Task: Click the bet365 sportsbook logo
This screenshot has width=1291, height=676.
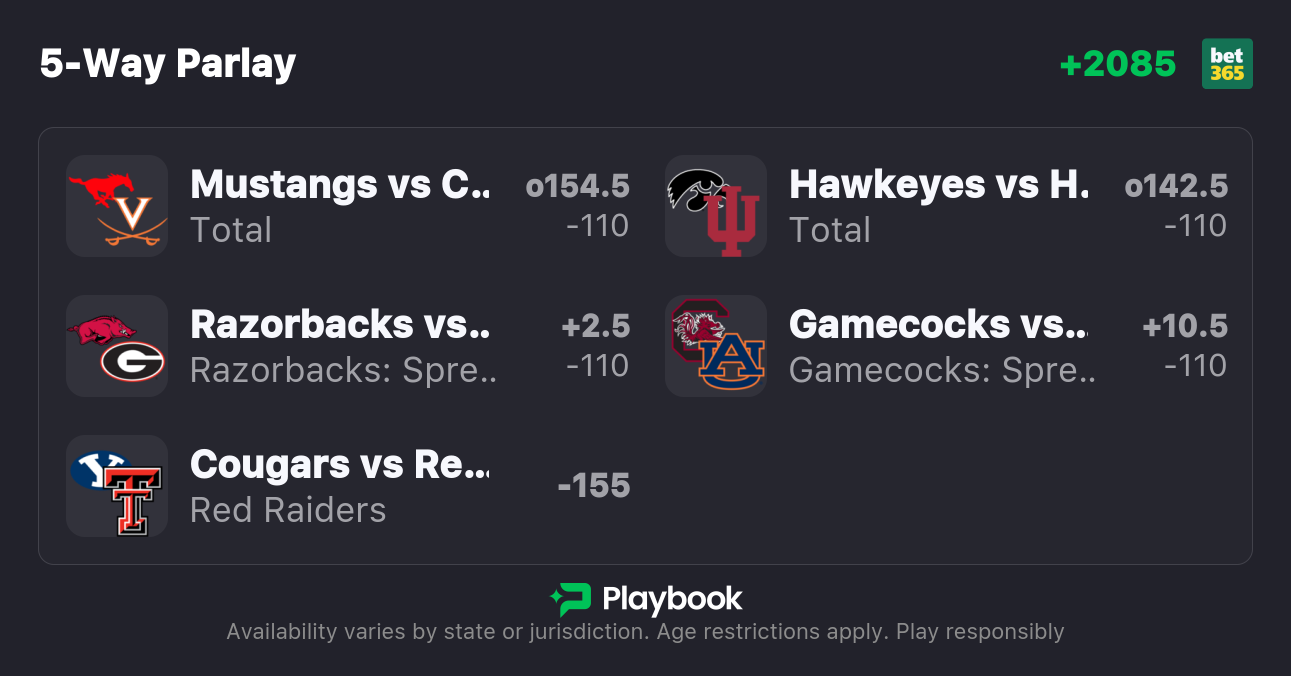Action: 1227,64
